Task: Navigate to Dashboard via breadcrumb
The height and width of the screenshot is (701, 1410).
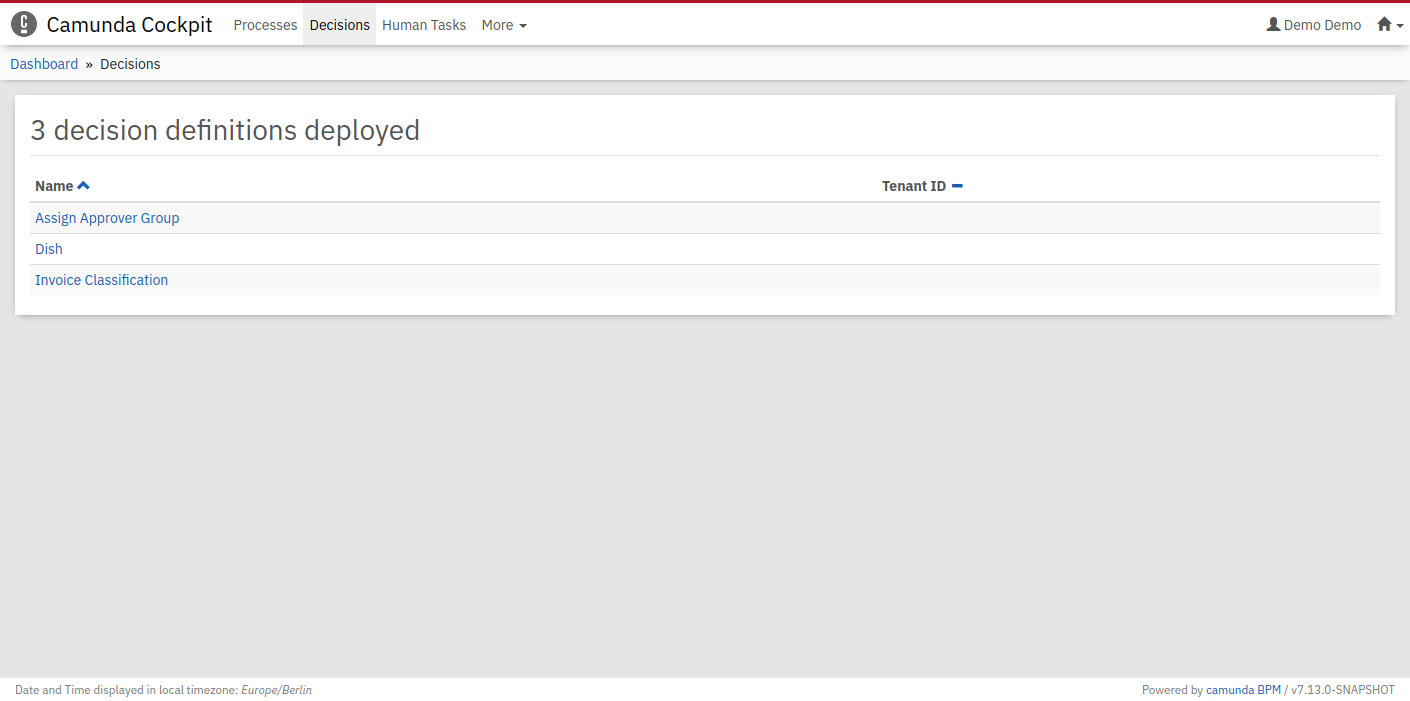Action: [44, 64]
